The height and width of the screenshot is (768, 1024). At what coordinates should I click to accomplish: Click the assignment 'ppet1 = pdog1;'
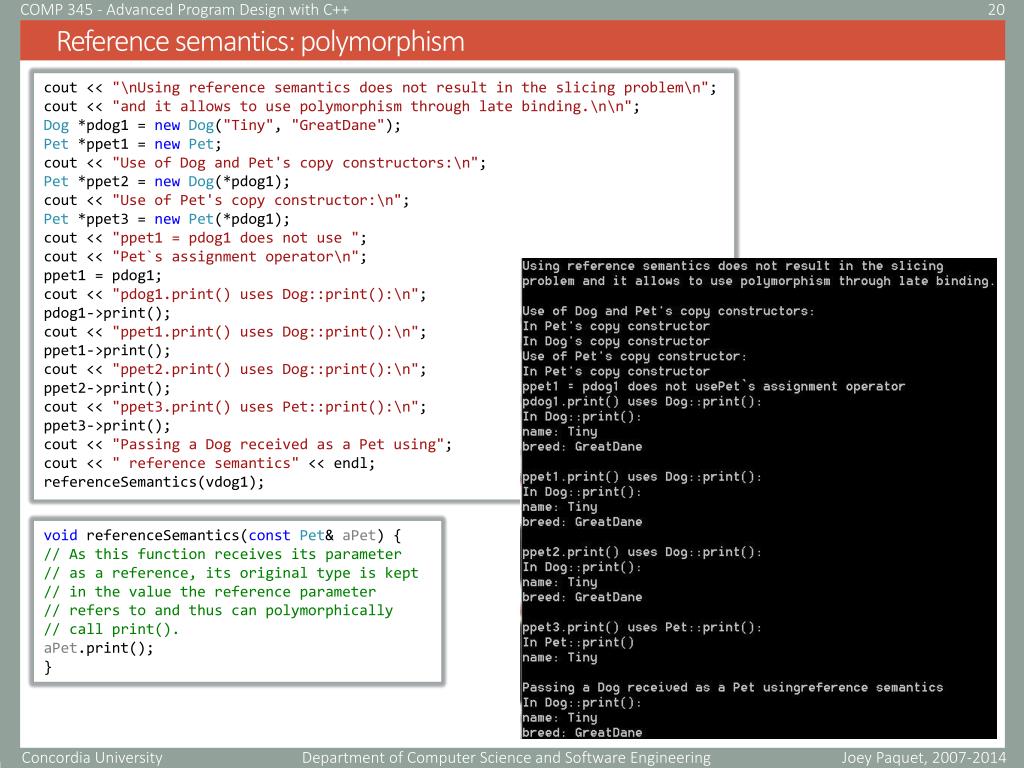point(103,276)
